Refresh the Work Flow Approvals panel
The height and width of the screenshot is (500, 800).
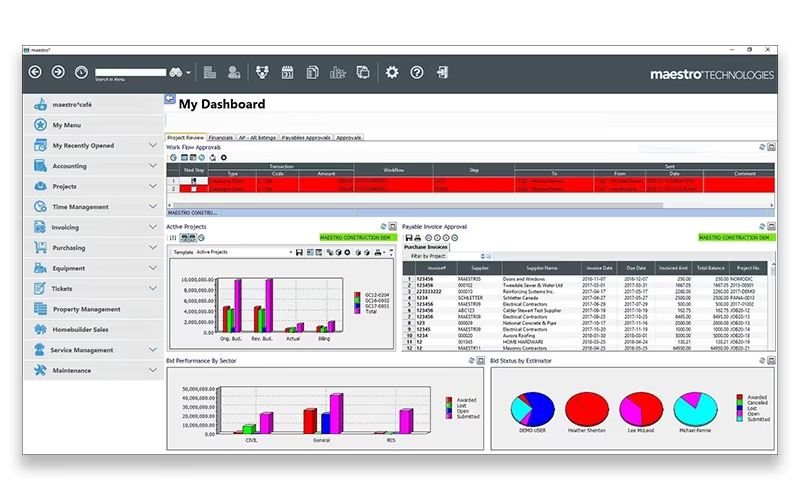click(x=762, y=147)
